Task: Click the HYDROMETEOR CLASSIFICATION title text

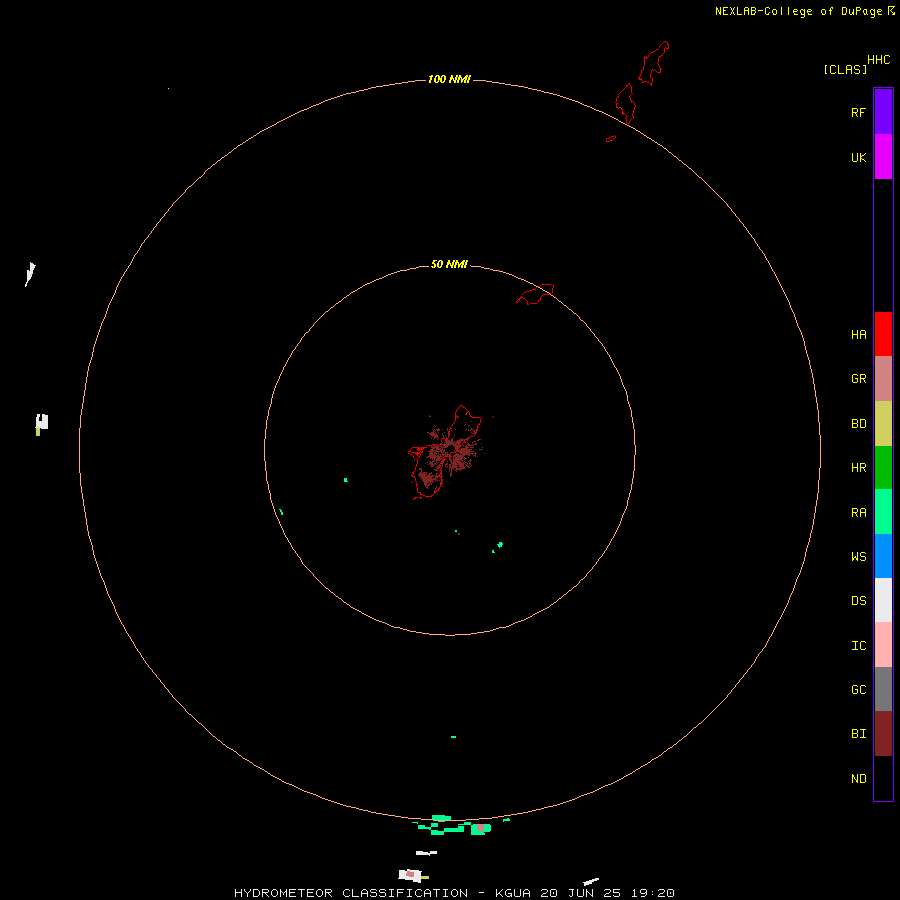Action: pyautogui.click(x=351, y=893)
